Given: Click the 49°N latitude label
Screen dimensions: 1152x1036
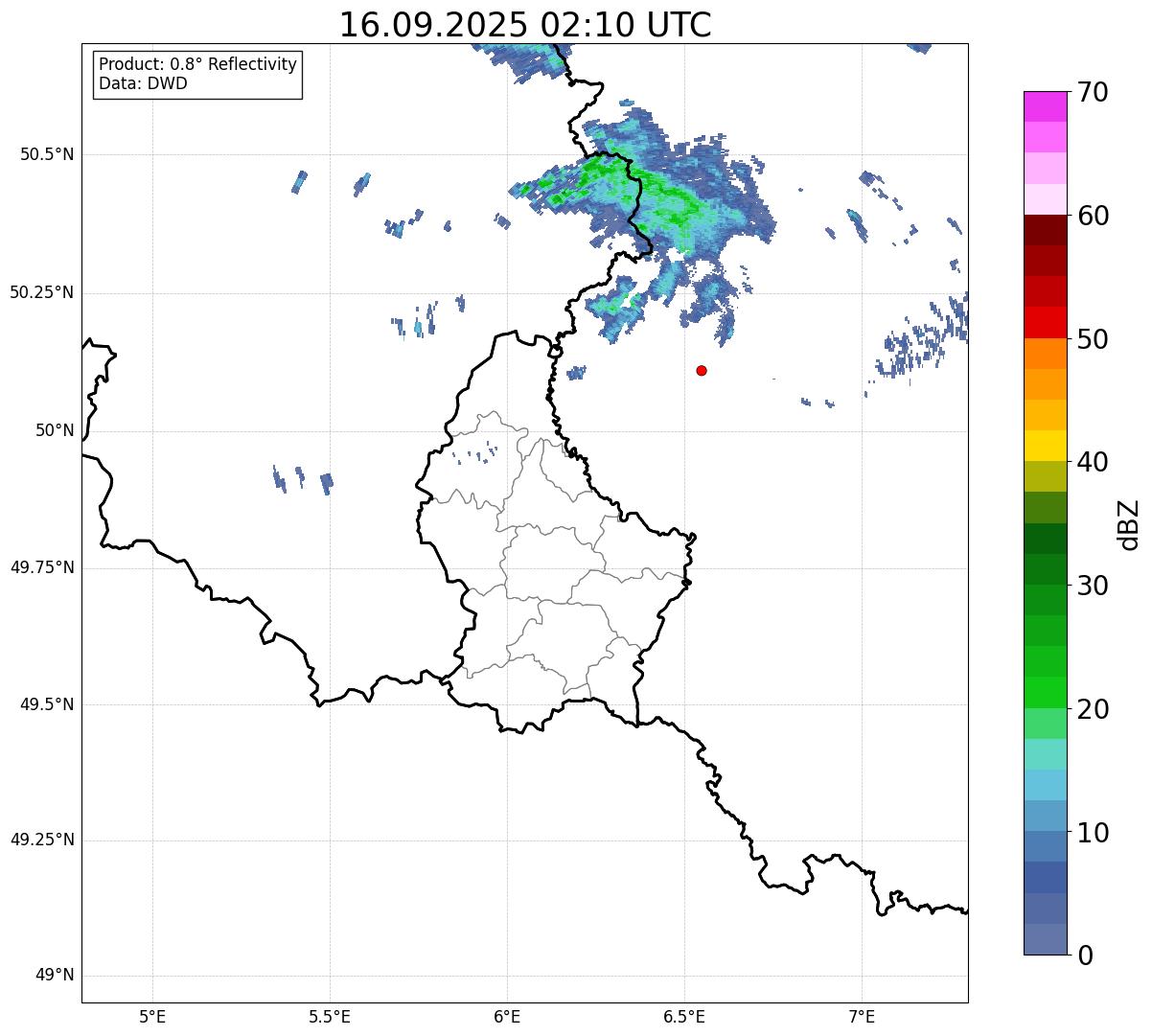Looking at the screenshot, I should [55, 976].
